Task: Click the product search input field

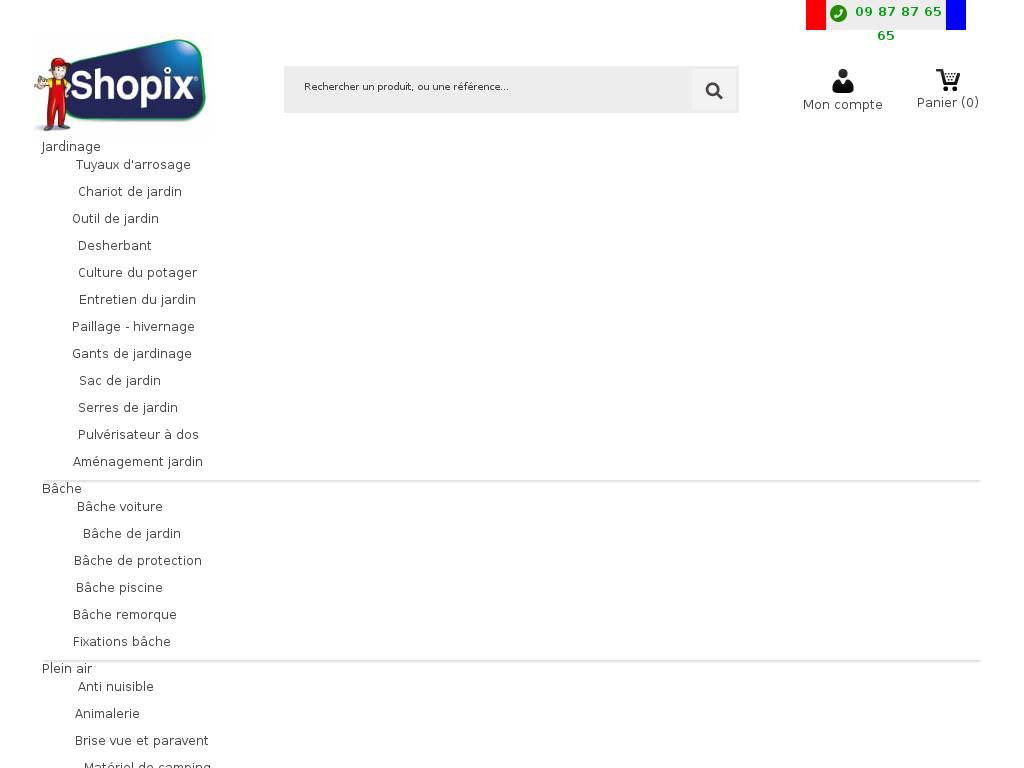Action: click(488, 89)
